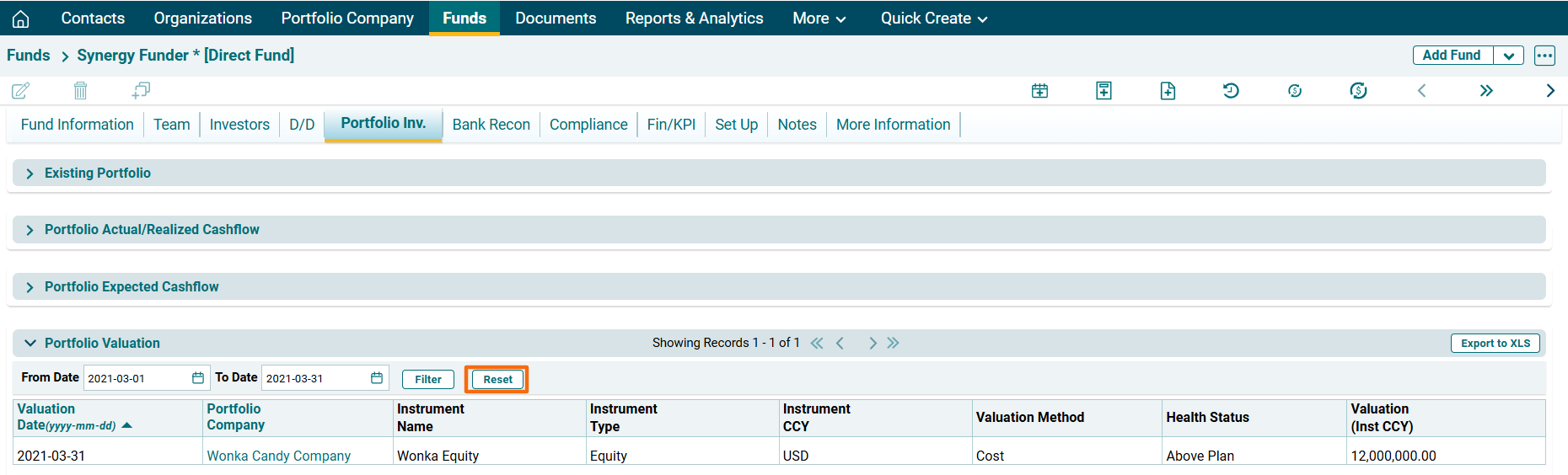
Task: Click the edit pencil icon
Action: tap(21, 90)
